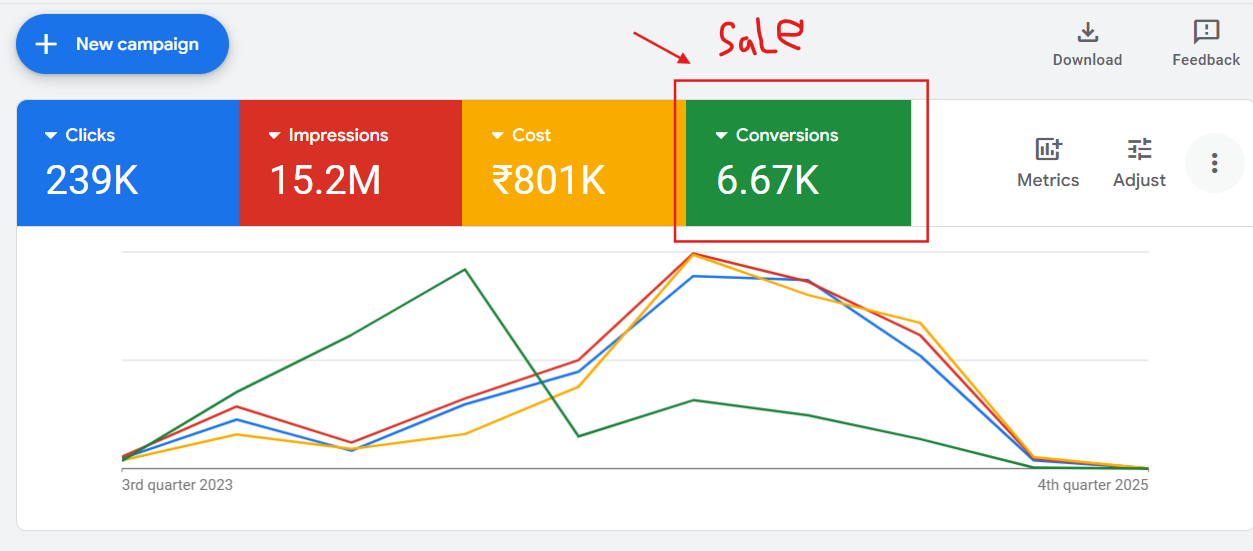Click the Feedback text label

point(1206,60)
